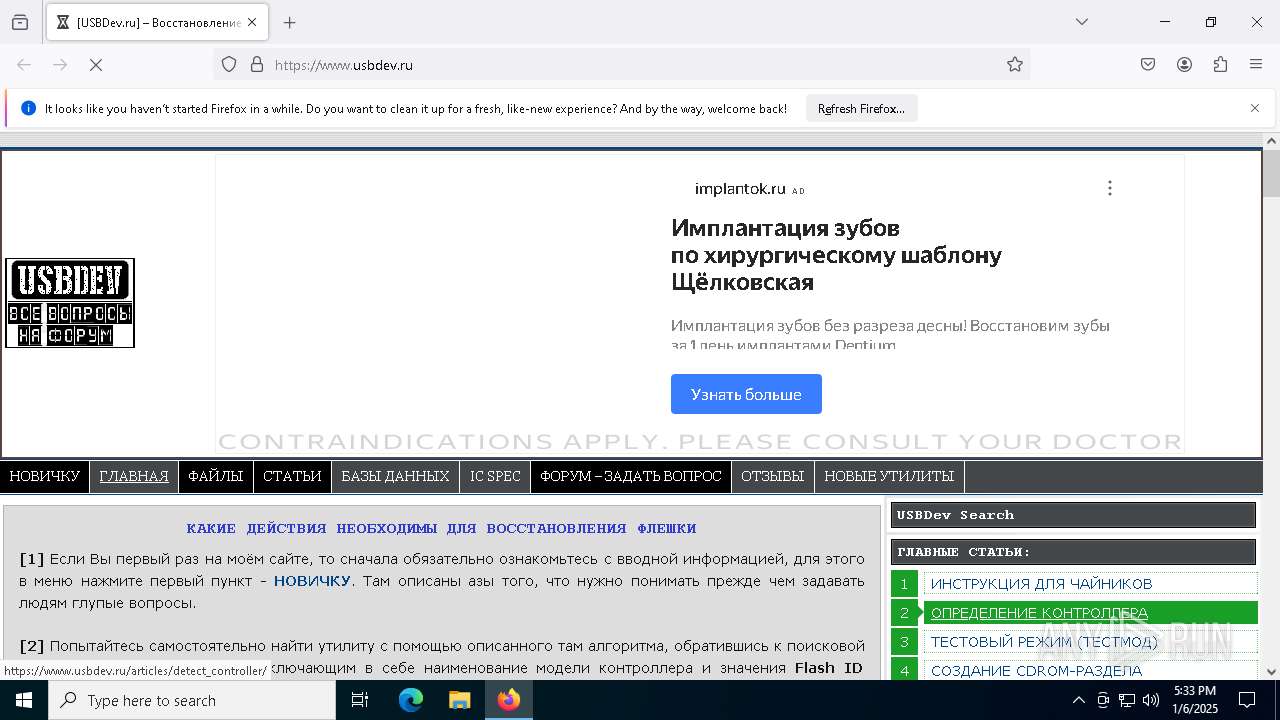
Task: Open the volume speaker tray icon
Action: pos(1151,700)
